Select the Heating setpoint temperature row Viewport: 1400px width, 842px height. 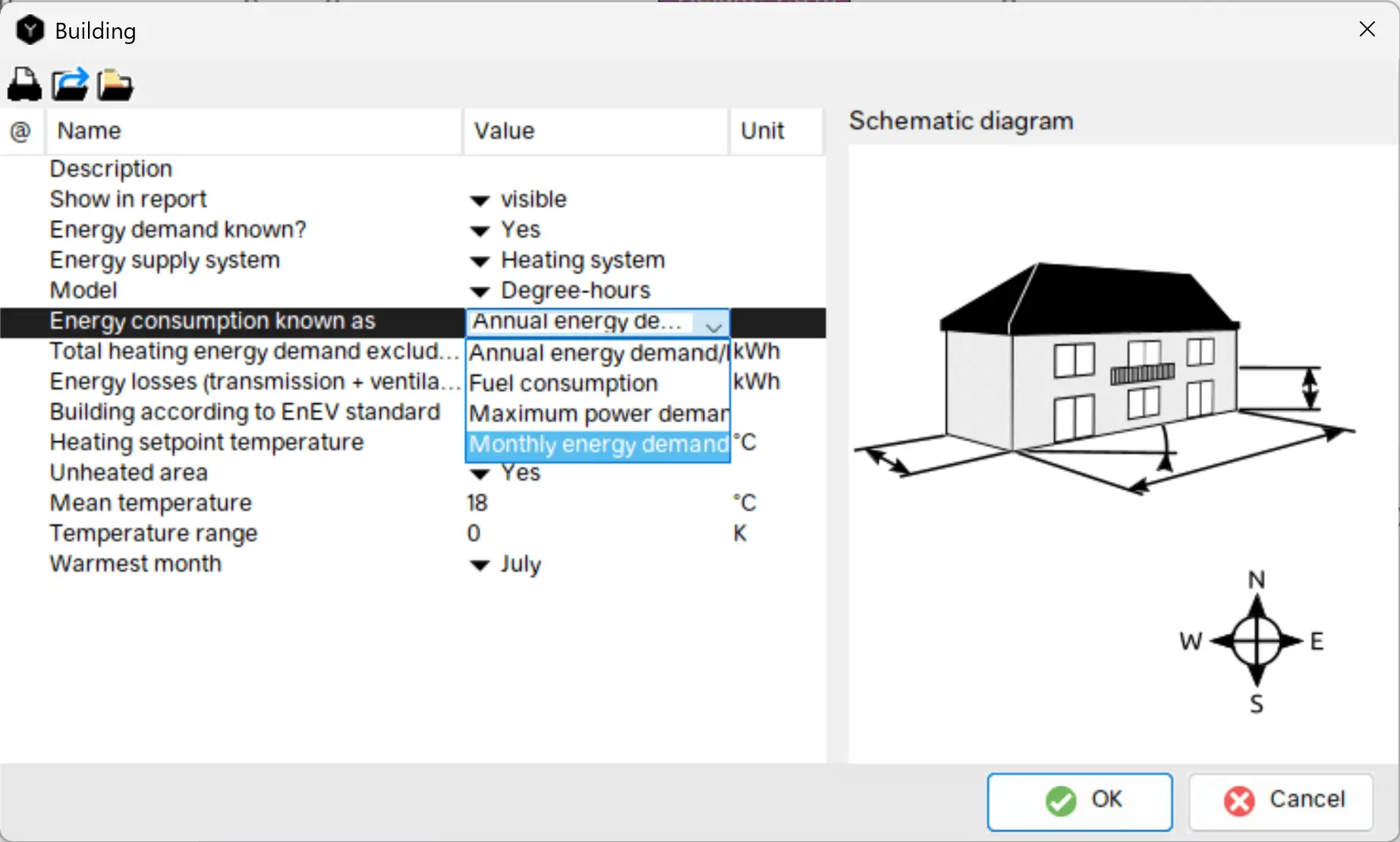pos(206,442)
